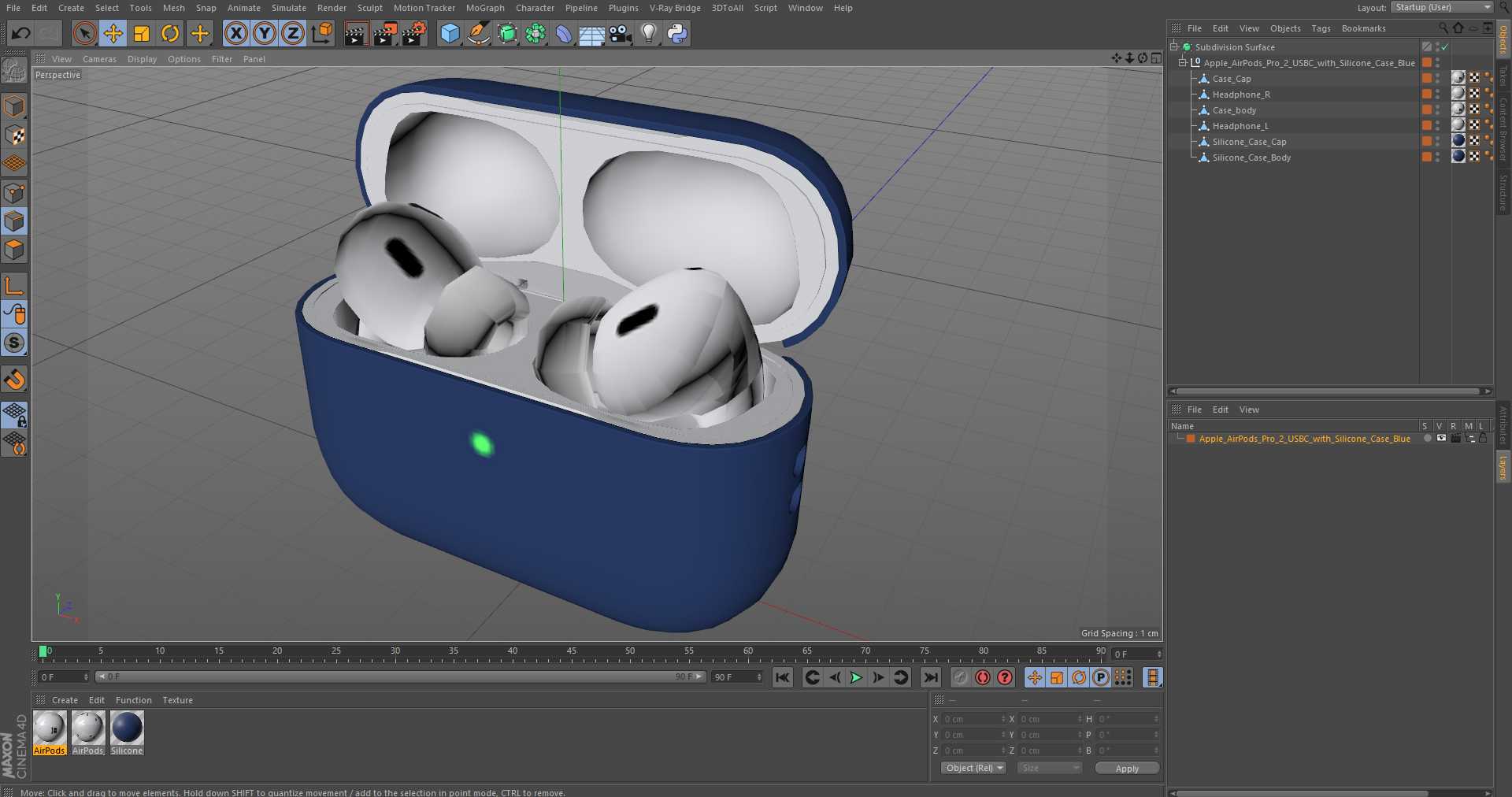Open the Size dropdown
This screenshot has width=1512, height=797.
pos(1050,768)
